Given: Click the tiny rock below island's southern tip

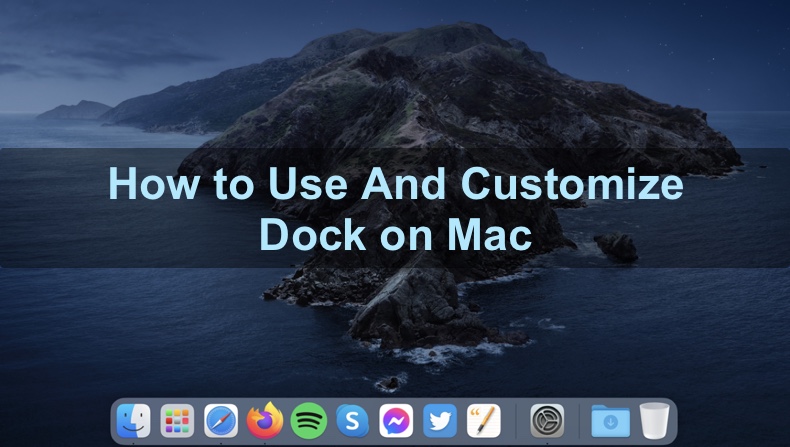Looking at the screenshot, I should tap(388, 382).
